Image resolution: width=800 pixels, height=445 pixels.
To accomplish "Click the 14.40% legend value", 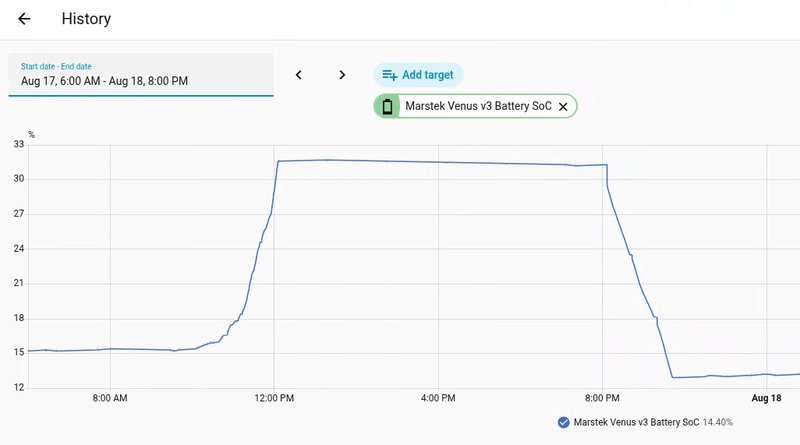I will click(x=717, y=423).
